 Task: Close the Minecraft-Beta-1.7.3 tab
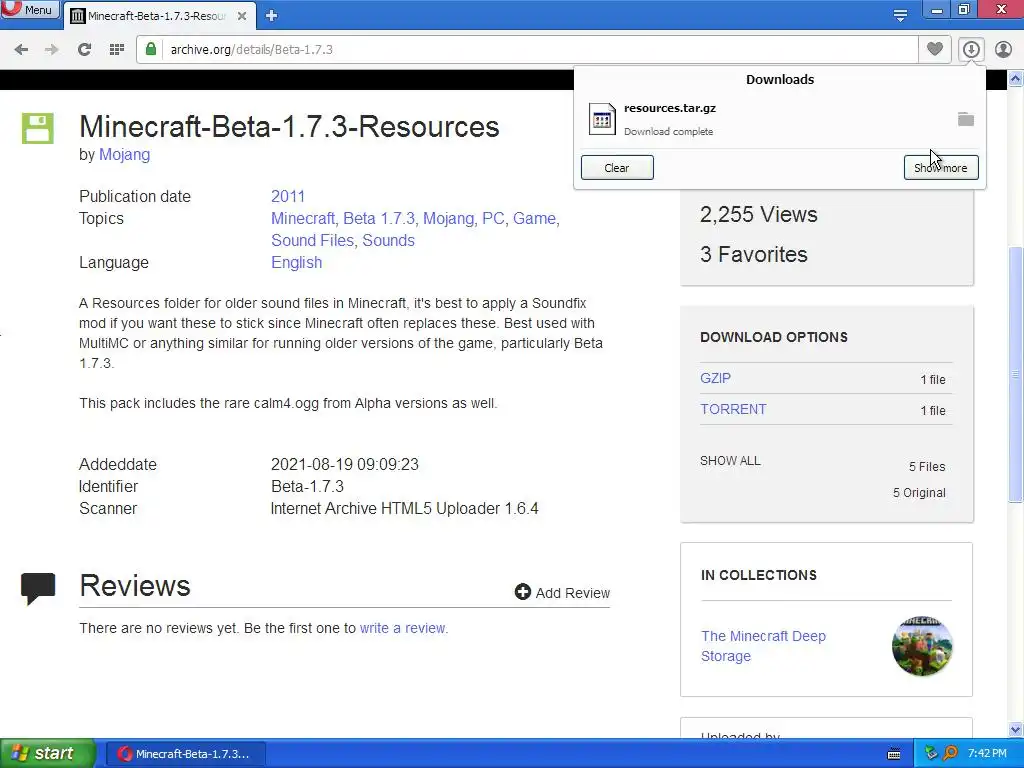click(x=242, y=16)
